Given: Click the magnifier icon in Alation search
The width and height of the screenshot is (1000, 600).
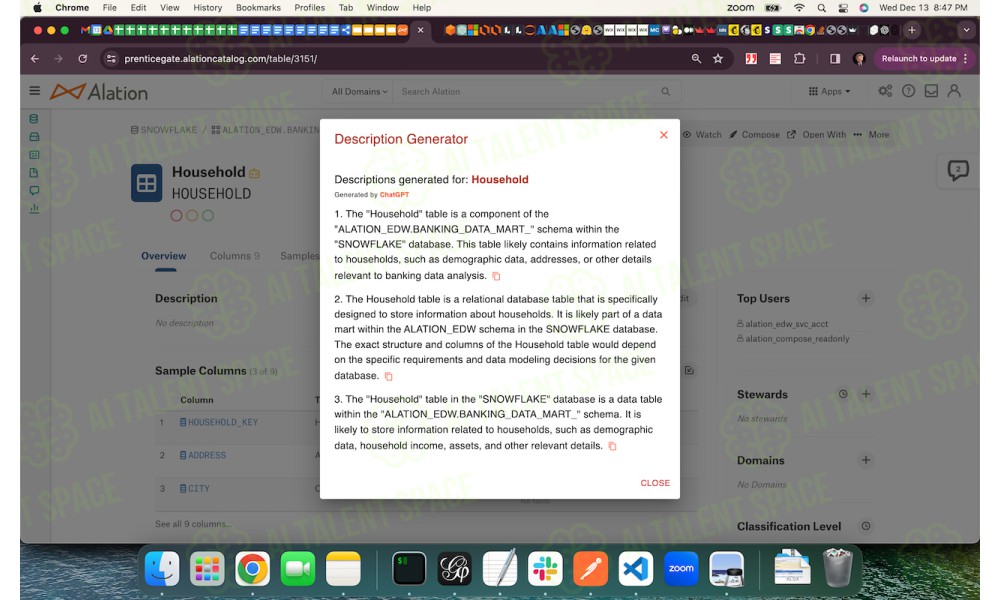Looking at the screenshot, I should [665, 92].
